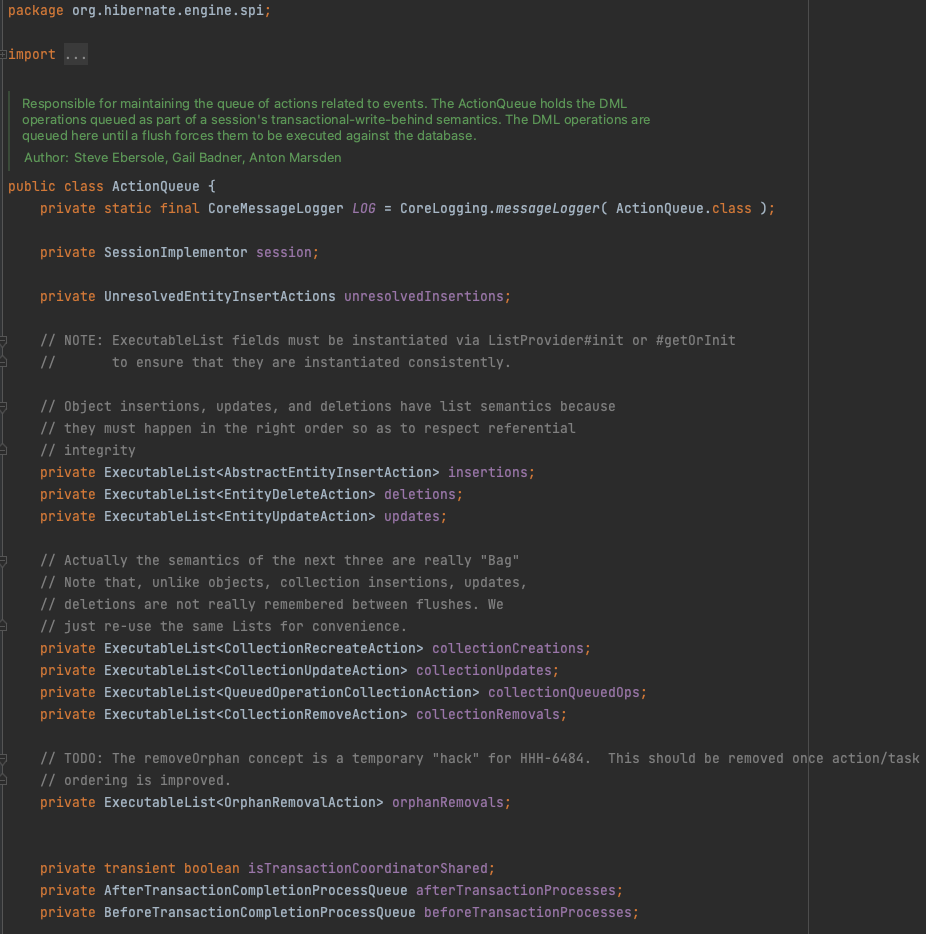Click the BeforeTransactionCompletionProcessQueue type
The height and width of the screenshot is (934, 926).
coord(260,913)
